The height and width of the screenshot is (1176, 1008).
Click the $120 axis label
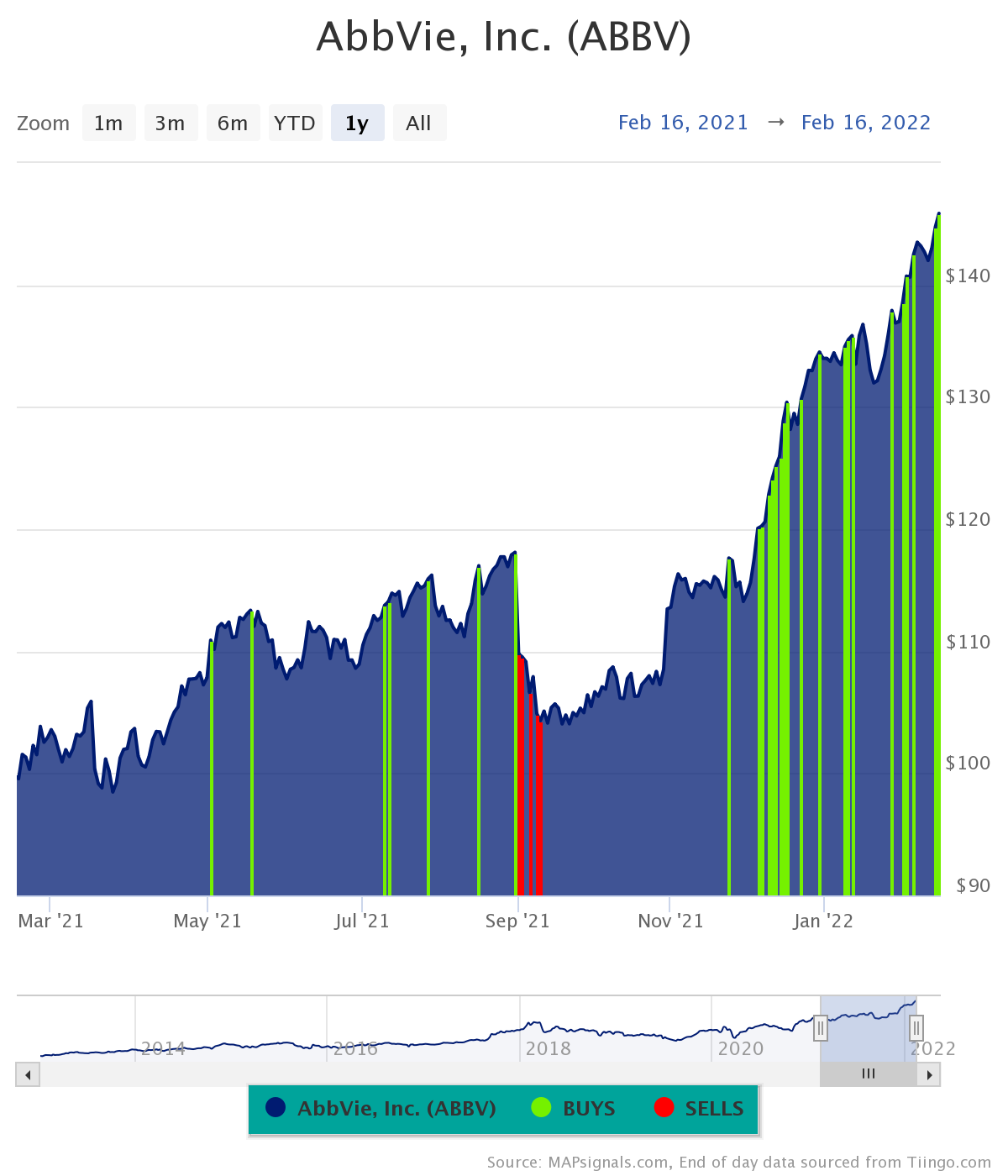click(x=968, y=519)
